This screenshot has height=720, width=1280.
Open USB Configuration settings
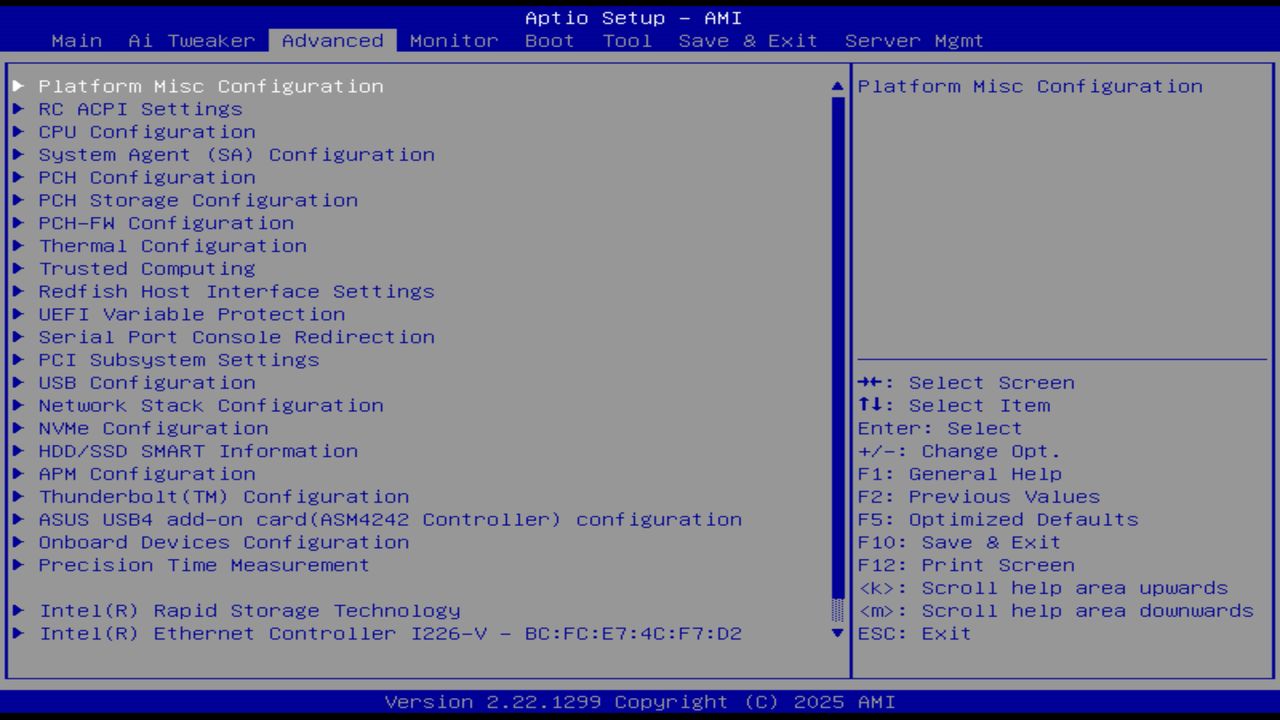[x=147, y=382]
